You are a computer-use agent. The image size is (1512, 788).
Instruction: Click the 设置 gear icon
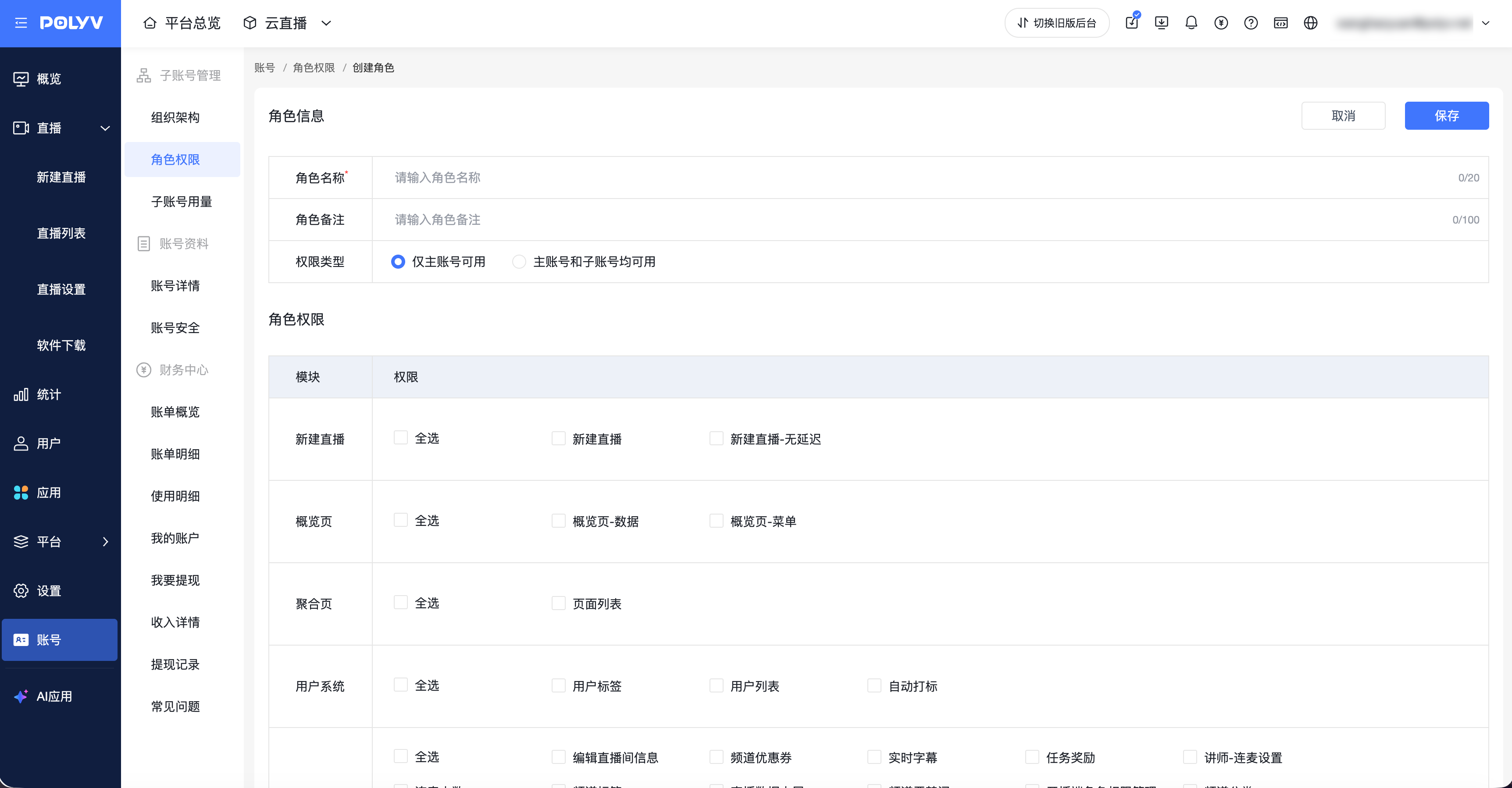[x=21, y=591]
